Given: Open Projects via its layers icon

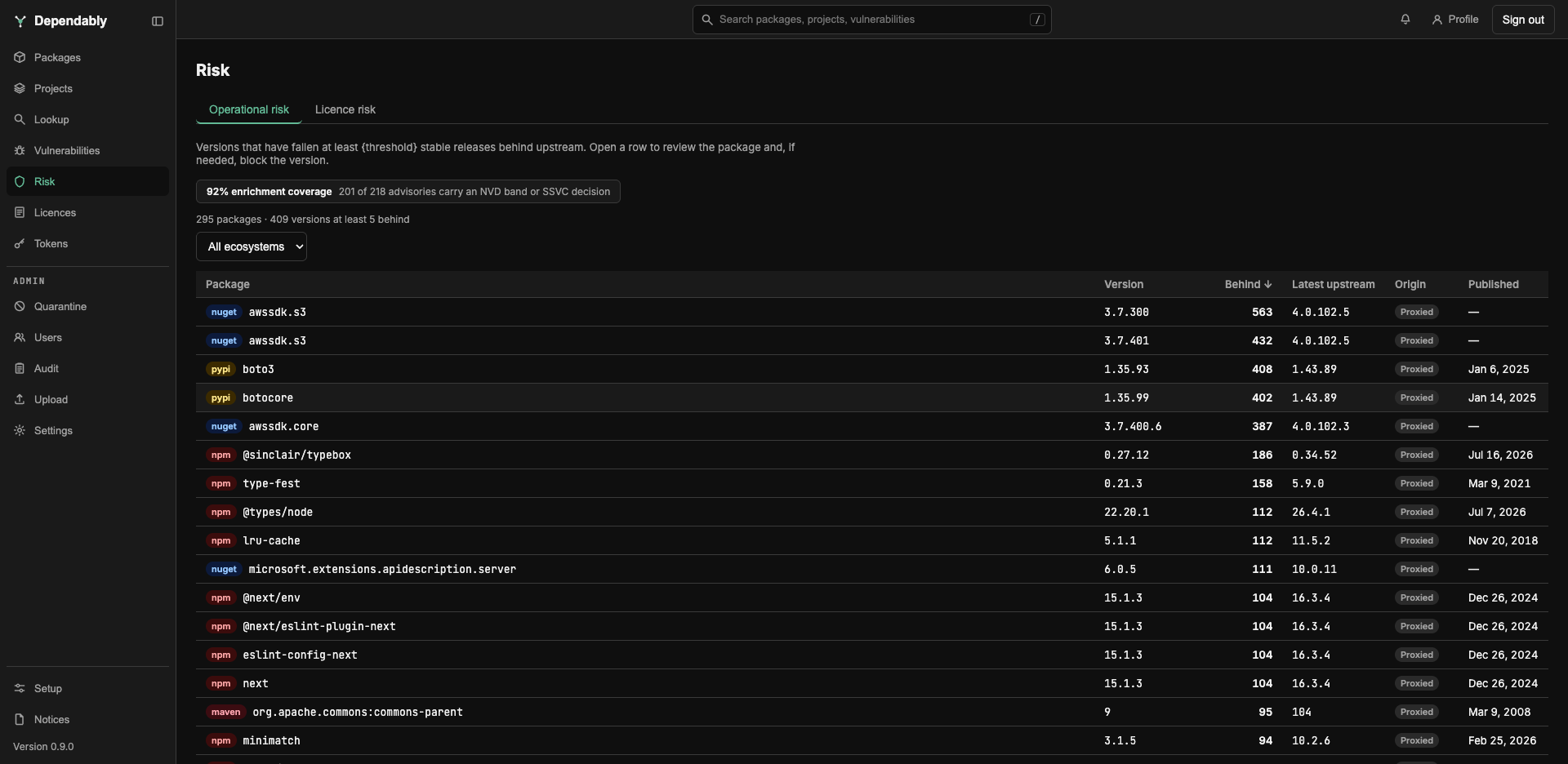Looking at the screenshot, I should click(20, 88).
